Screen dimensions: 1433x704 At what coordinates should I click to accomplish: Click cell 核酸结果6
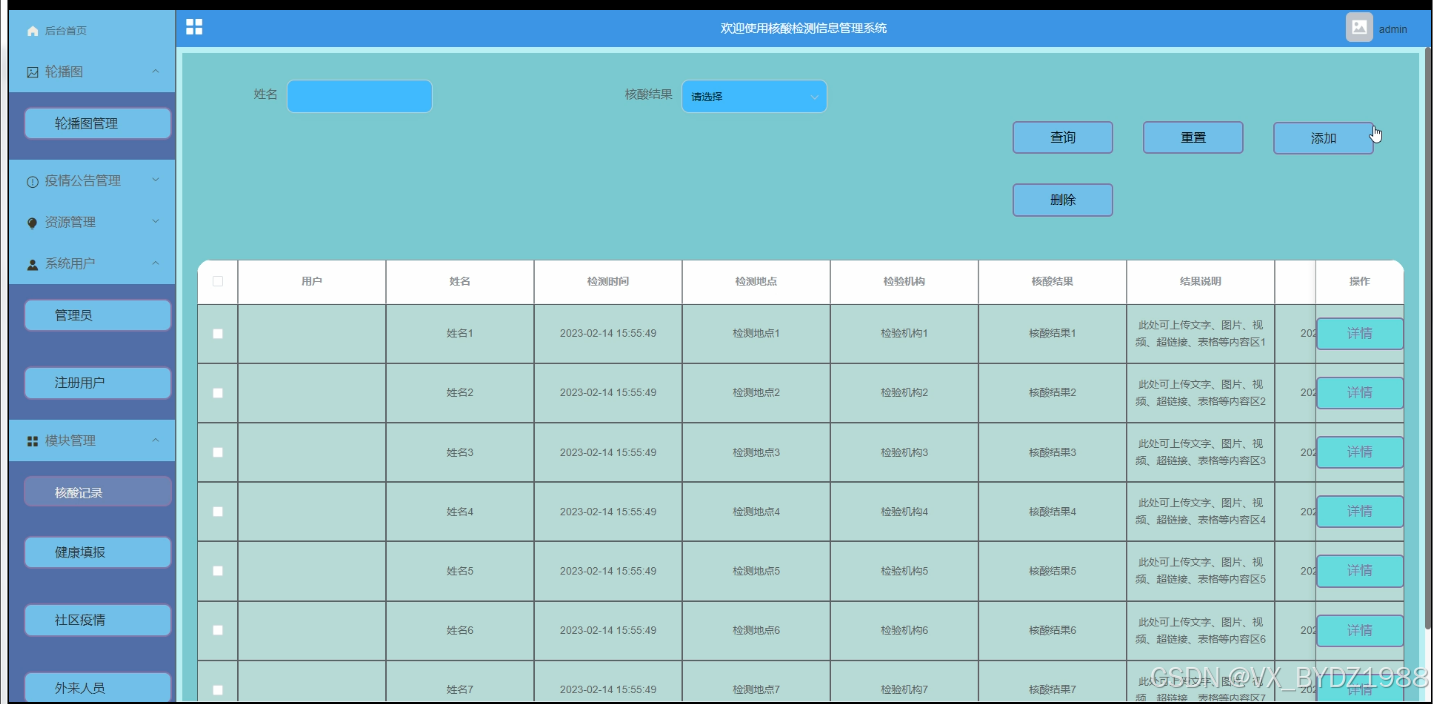pos(1052,631)
